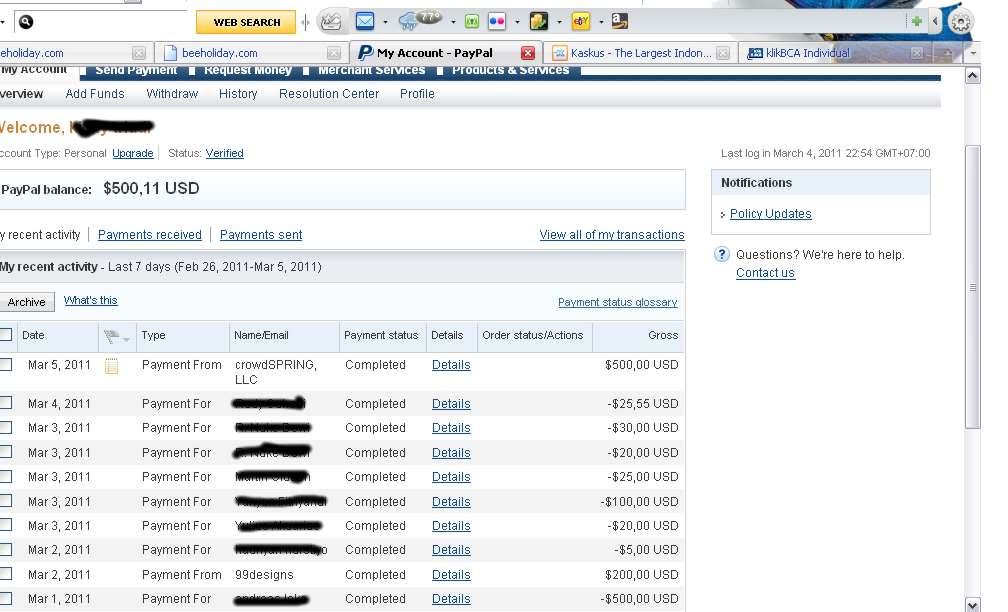Click the scrollbar down arrow
This screenshot has height=612, width=1008.
973,605
